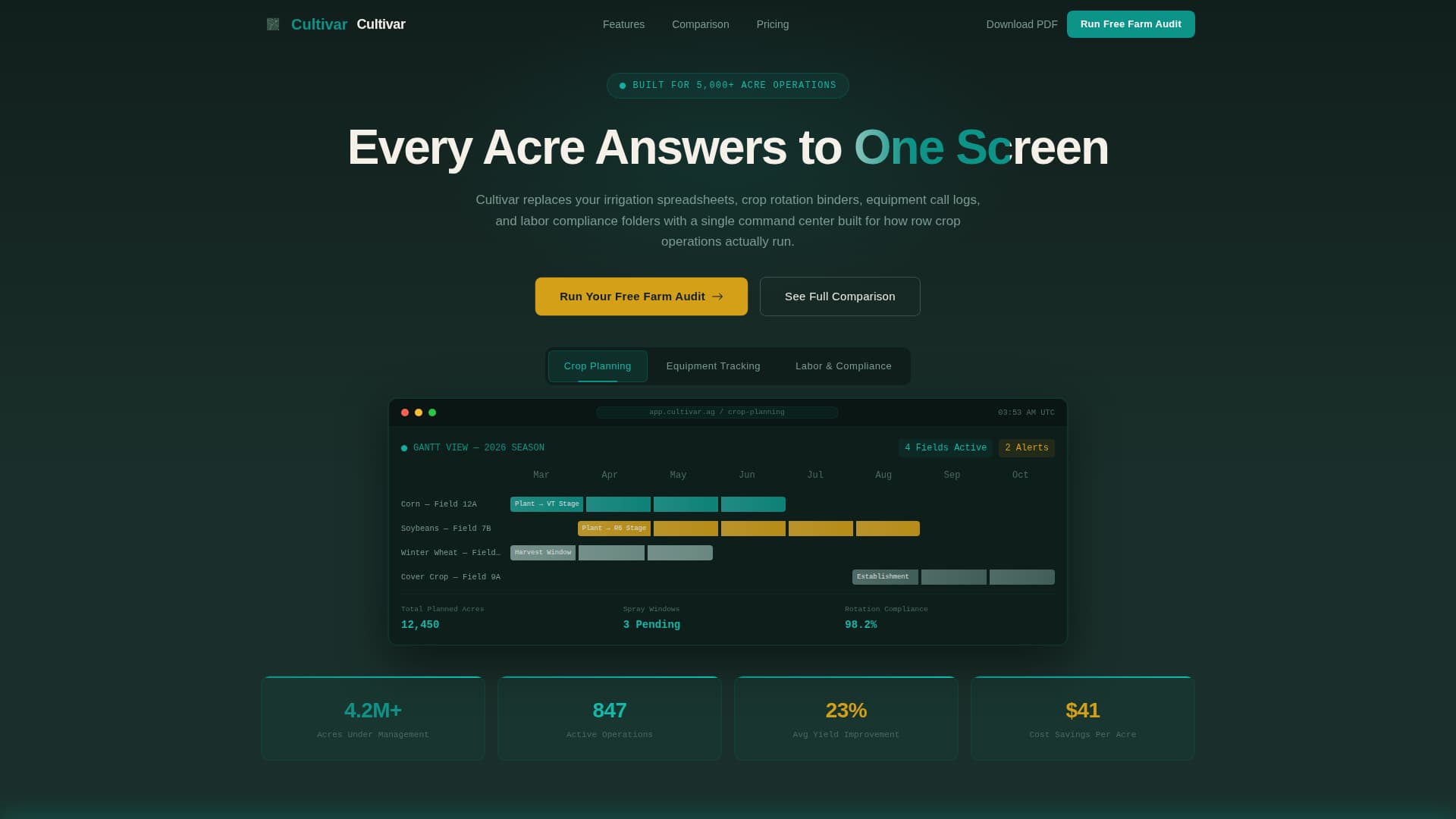Viewport: 1456px width, 819px height.
Task: Click the 03:53 AM UTC timestamp
Action: pos(1026,413)
